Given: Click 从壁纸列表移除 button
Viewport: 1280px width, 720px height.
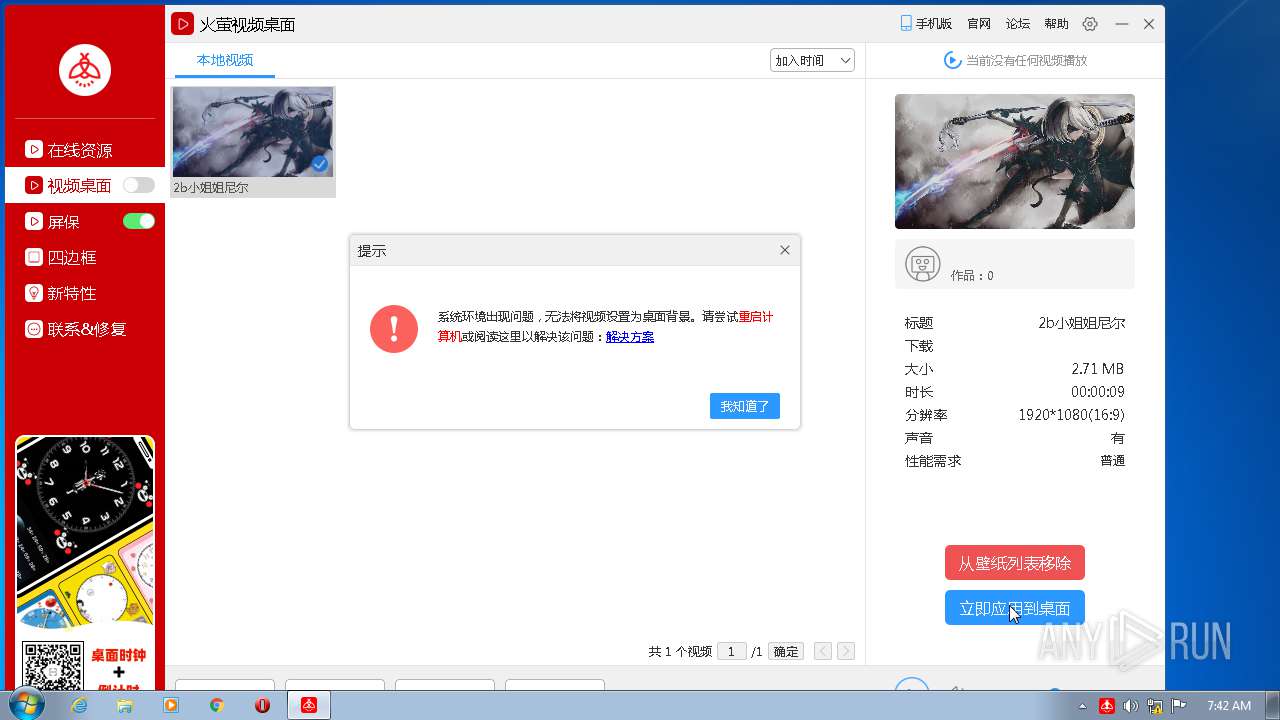Looking at the screenshot, I should click(1015, 563).
